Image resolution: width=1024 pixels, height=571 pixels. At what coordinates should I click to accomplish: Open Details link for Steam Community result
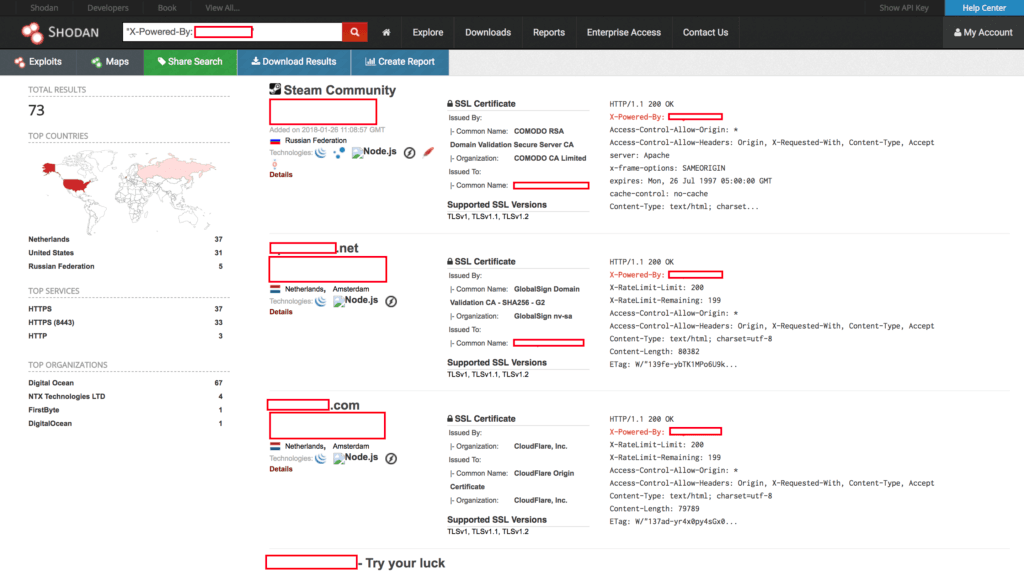(281, 174)
